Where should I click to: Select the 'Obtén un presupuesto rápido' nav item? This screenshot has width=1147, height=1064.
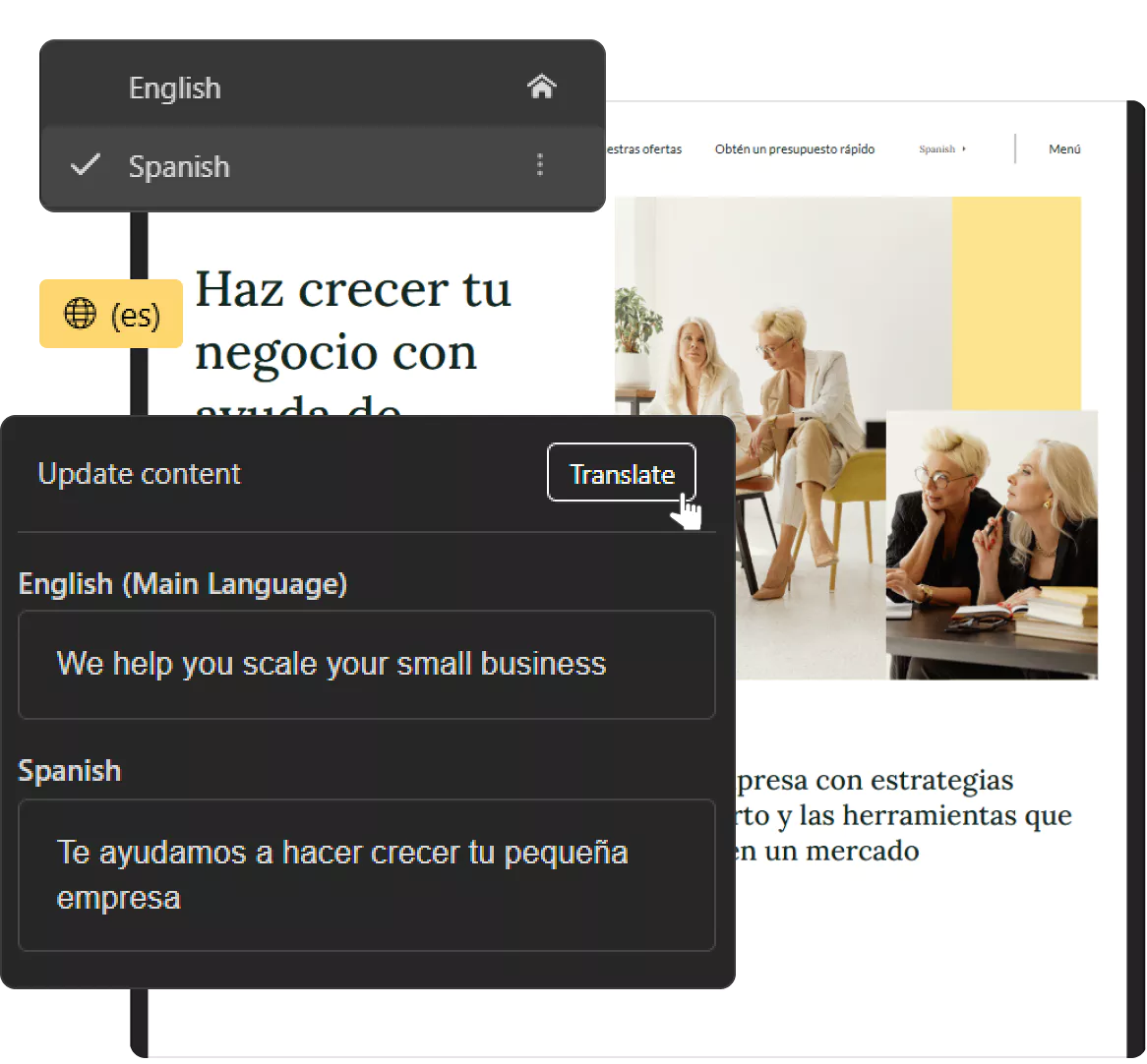click(x=795, y=148)
